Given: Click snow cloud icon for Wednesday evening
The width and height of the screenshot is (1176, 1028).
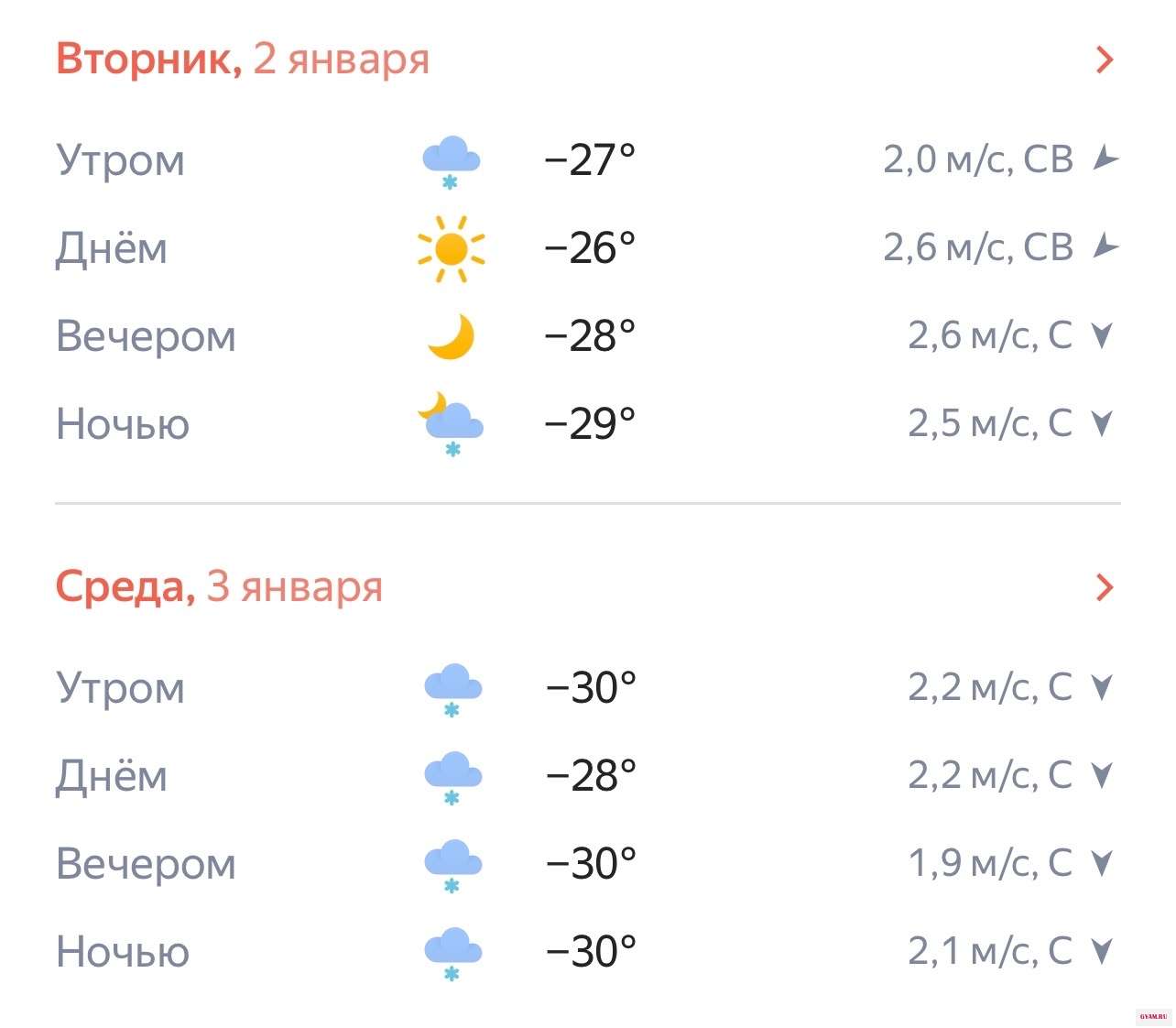Looking at the screenshot, I should click(452, 865).
